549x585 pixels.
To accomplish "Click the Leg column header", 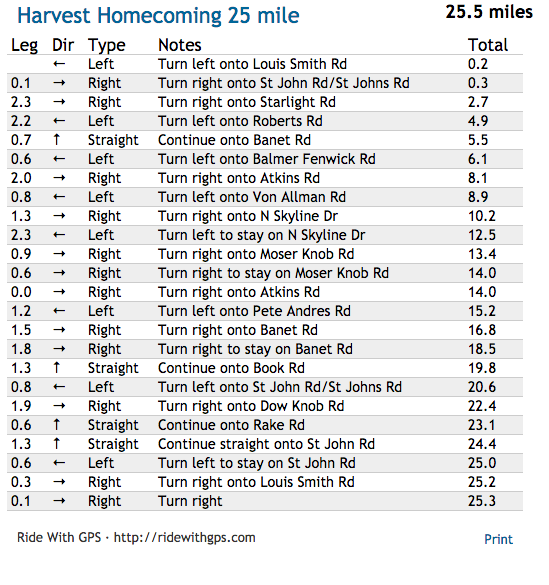I will [x=24, y=46].
